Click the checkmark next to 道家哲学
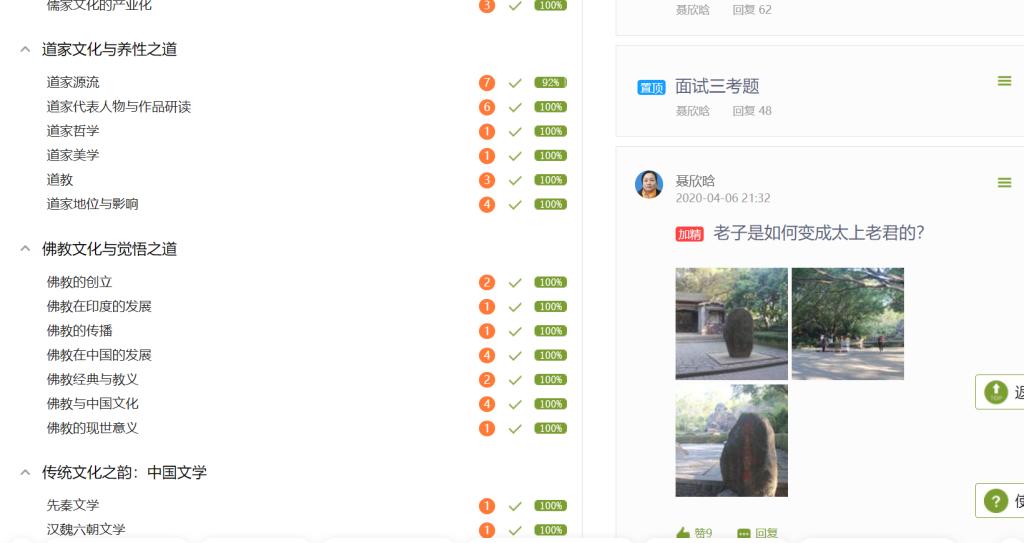 pyautogui.click(x=515, y=131)
